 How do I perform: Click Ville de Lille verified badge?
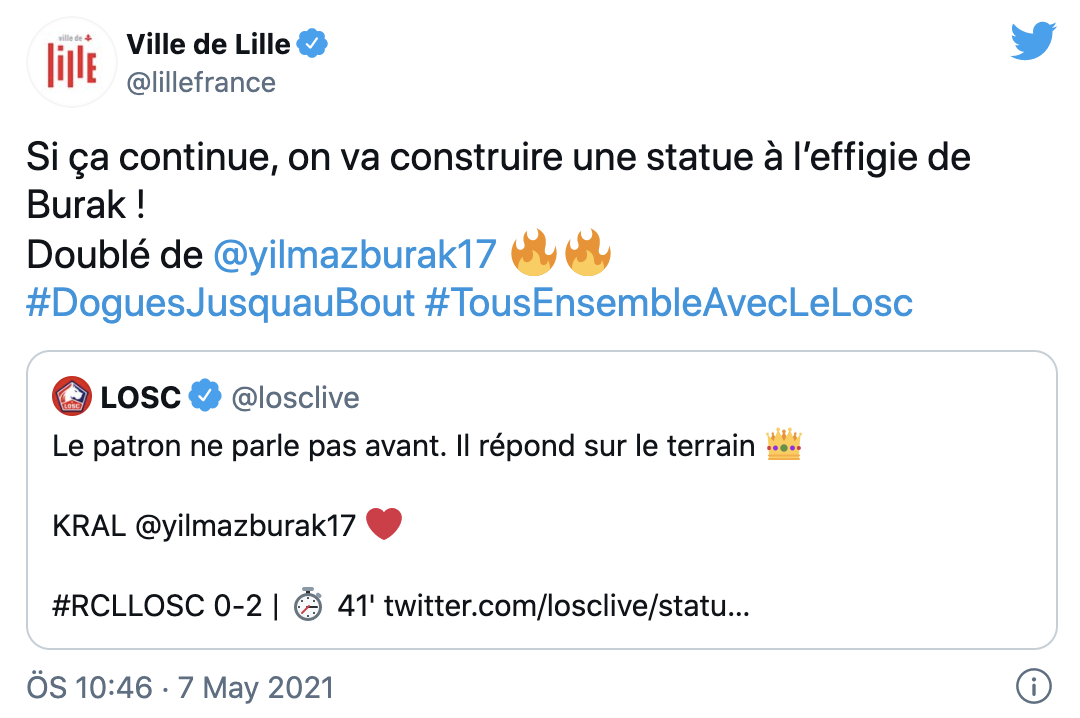click(314, 44)
